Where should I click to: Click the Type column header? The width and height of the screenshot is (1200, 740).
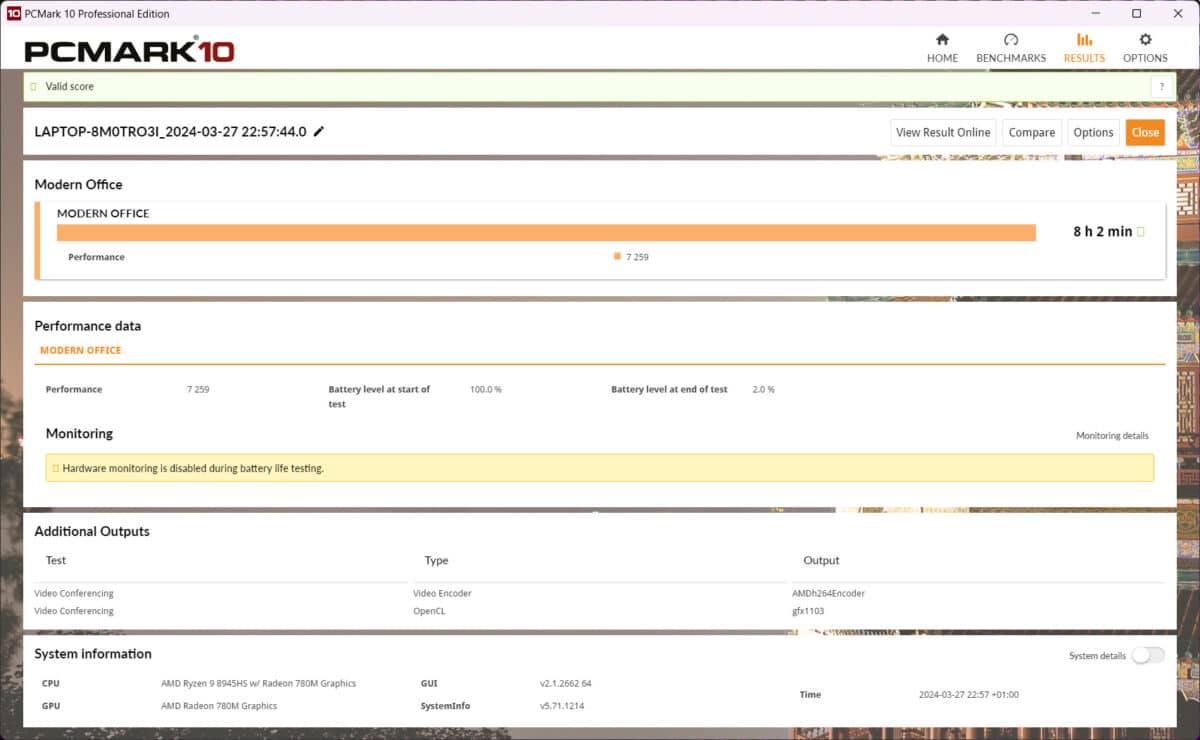[x=436, y=561]
